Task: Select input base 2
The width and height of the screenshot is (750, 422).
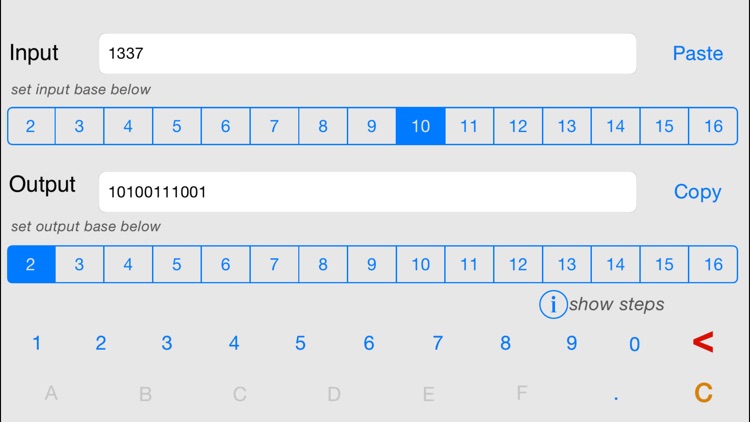Action: tap(31, 126)
